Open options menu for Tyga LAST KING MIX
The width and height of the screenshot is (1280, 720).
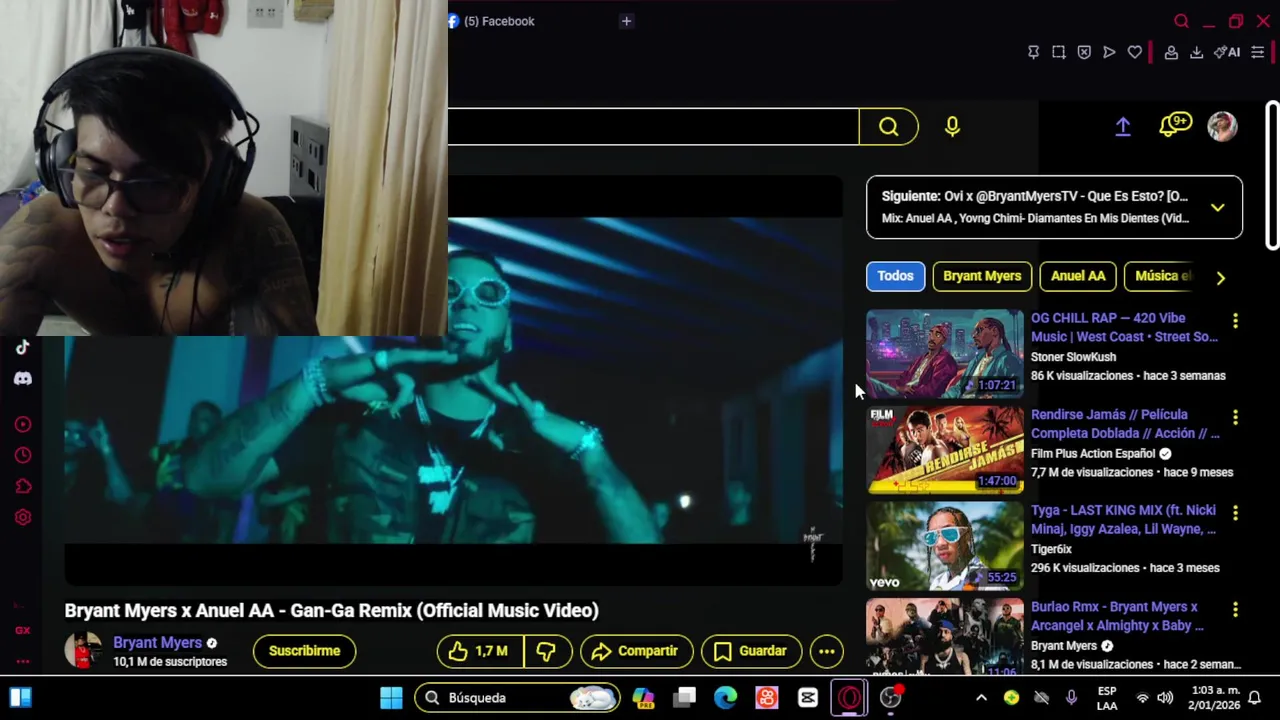point(1236,513)
